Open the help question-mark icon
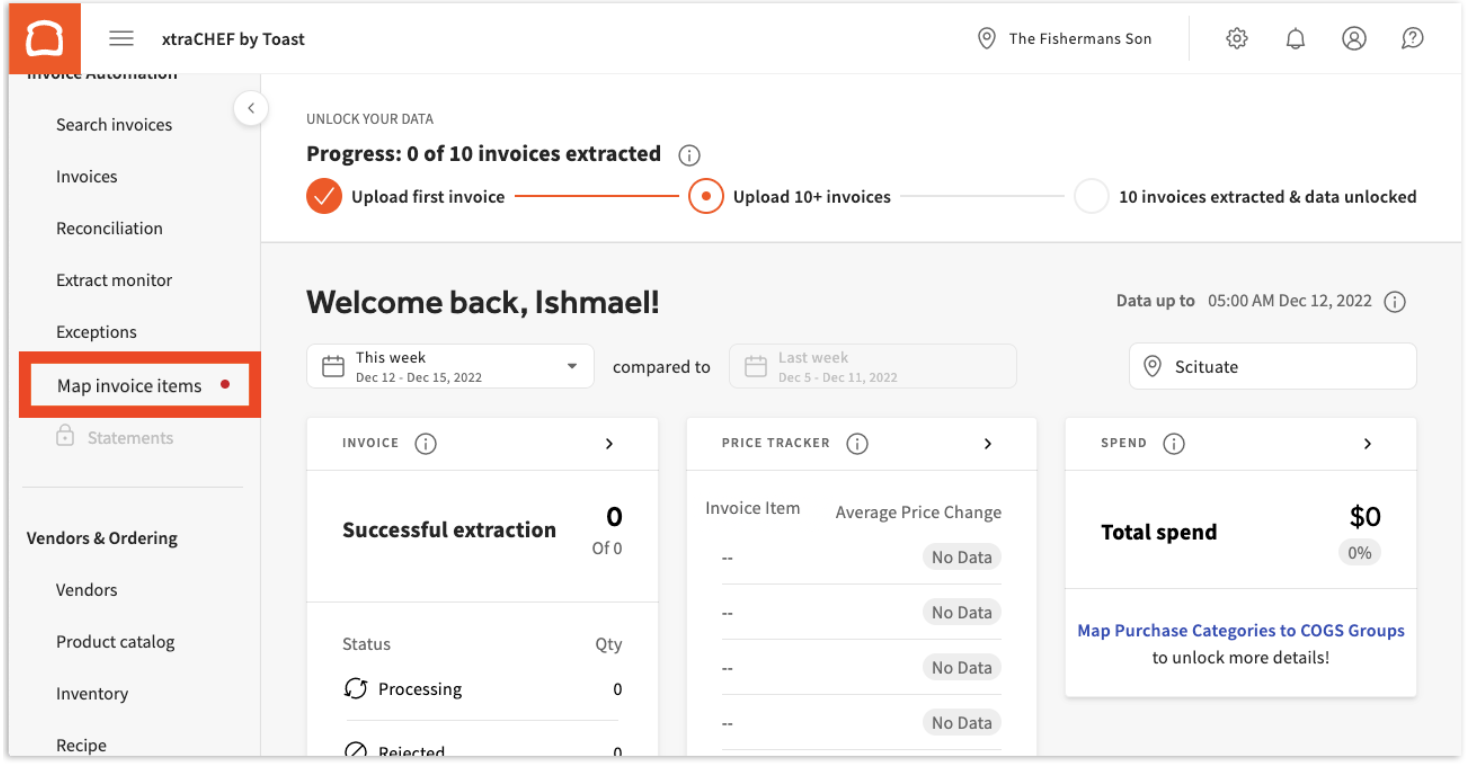The width and height of the screenshot is (1472, 768). coord(1412,38)
